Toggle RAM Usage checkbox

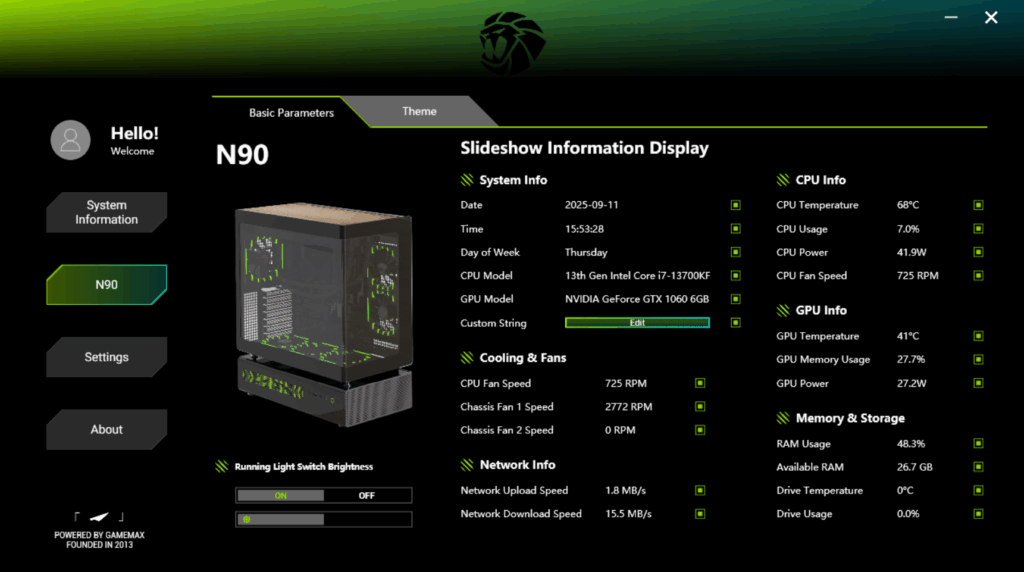[x=978, y=443]
